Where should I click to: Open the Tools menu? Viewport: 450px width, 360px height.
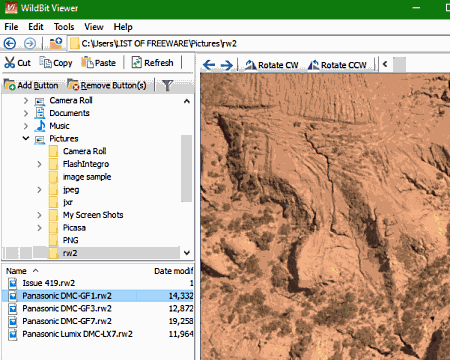(64, 27)
